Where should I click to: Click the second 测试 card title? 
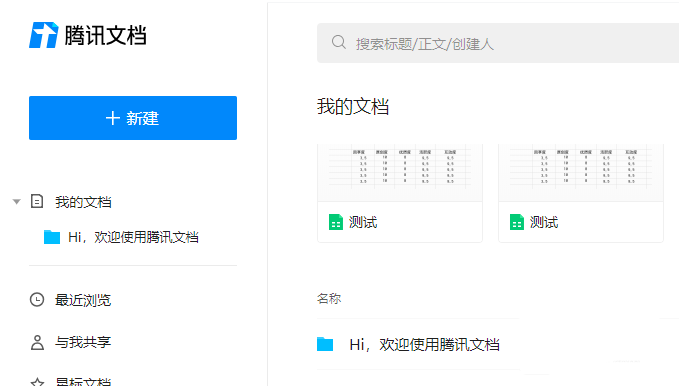pos(544,222)
